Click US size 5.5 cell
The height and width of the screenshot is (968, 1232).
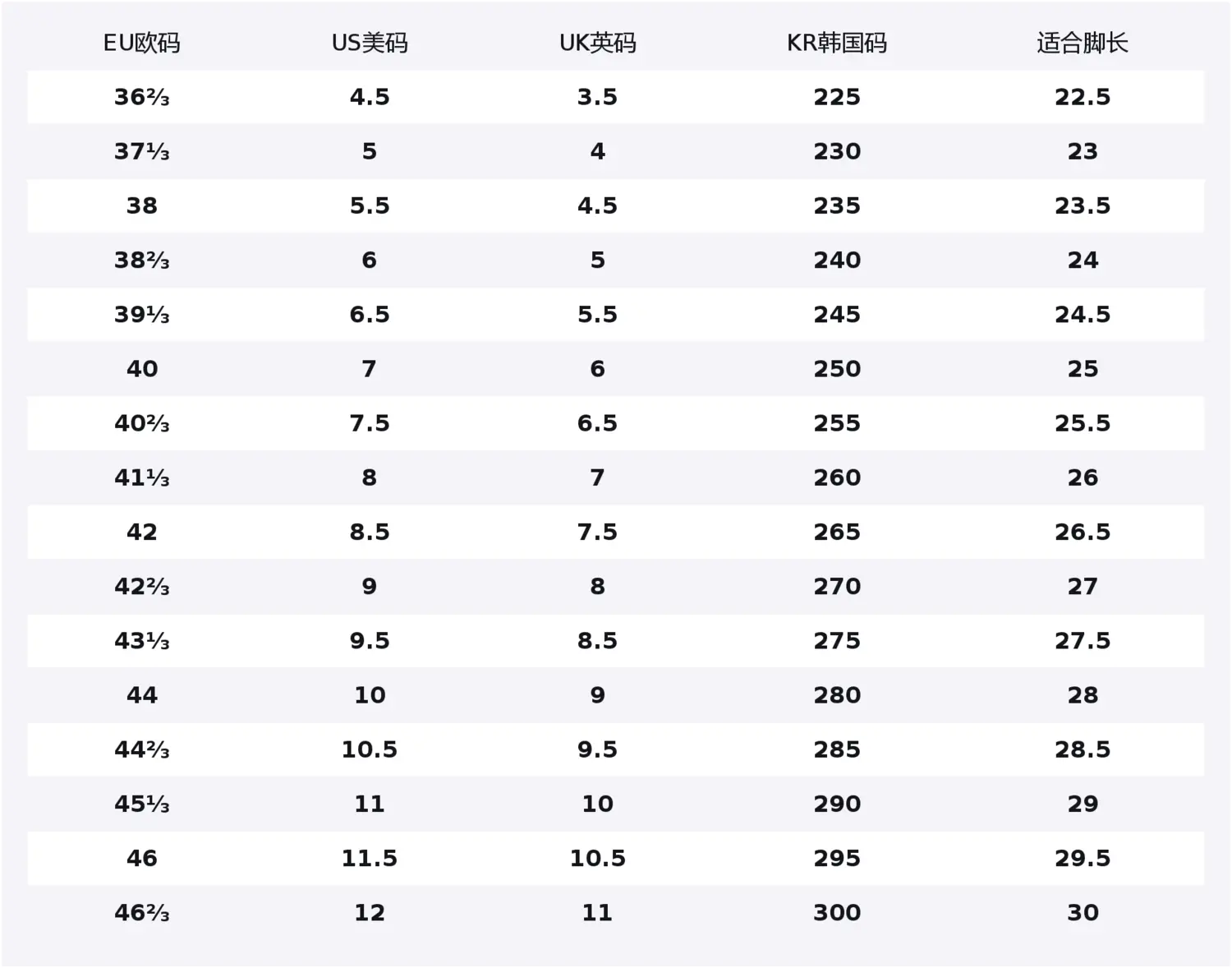click(x=370, y=205)
